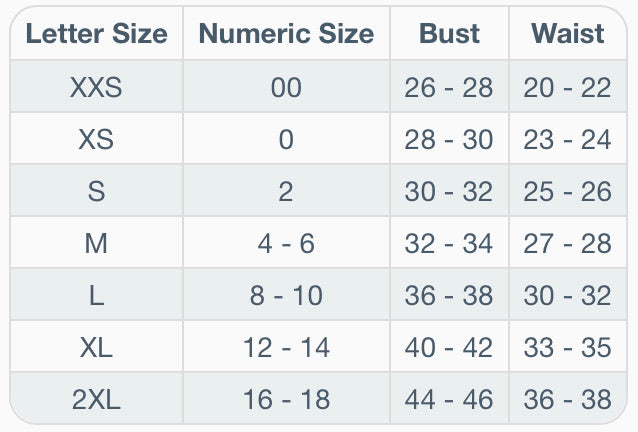
Task: Select bust measurement 44 - 46
Action: tap(450, 399)
